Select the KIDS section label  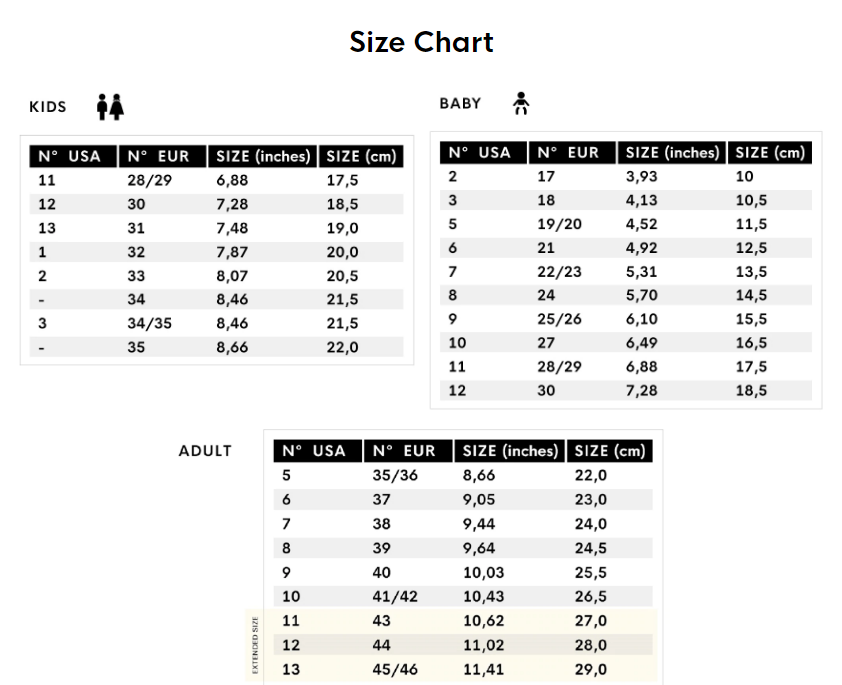click(x=48, y=107)
